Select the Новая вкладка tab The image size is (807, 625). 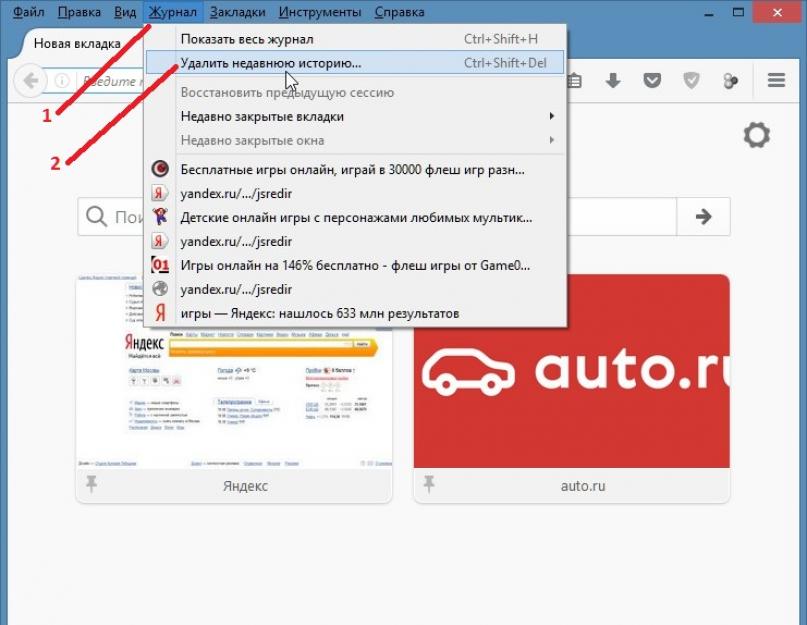[x=77, y=43]
